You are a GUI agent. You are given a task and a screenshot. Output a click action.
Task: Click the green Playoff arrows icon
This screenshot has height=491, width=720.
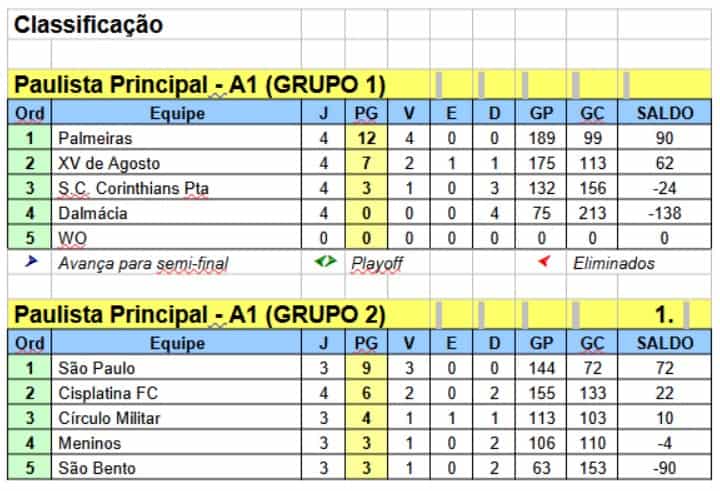coord(326,263)
